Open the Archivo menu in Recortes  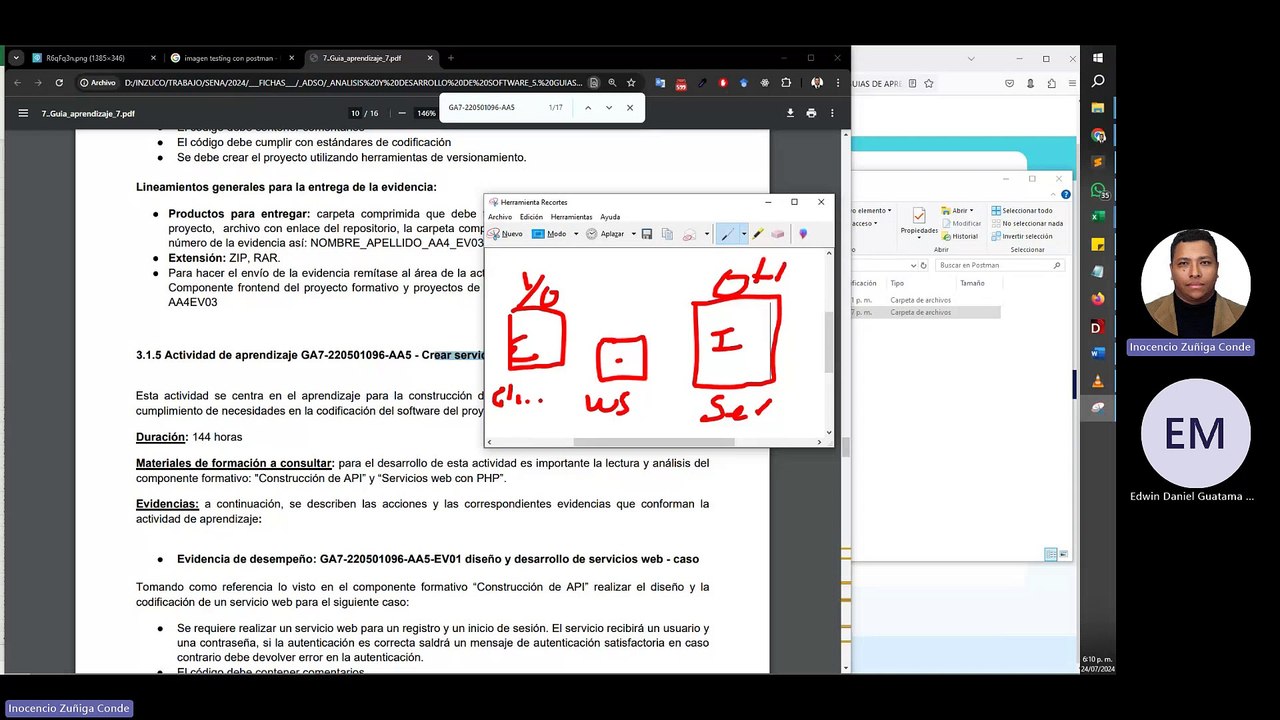pos(500,217)
